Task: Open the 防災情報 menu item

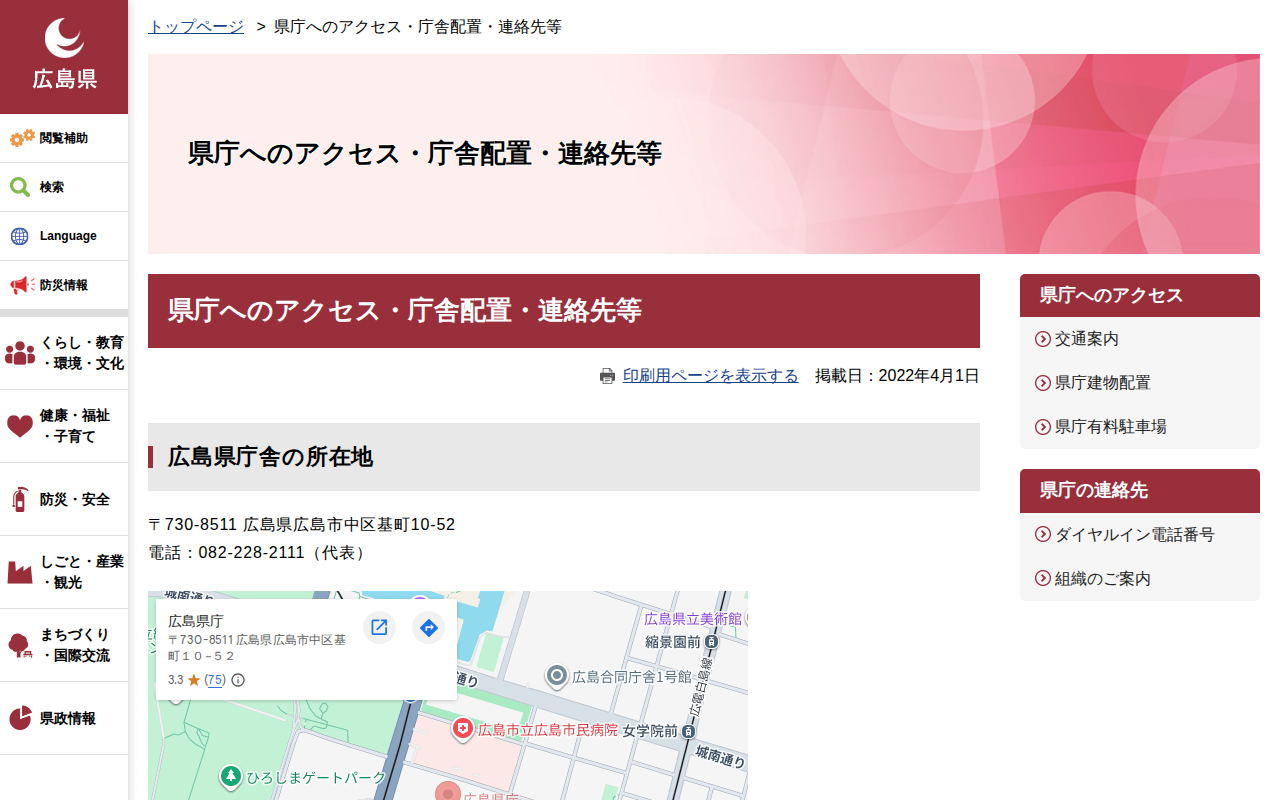Action: 64,285
